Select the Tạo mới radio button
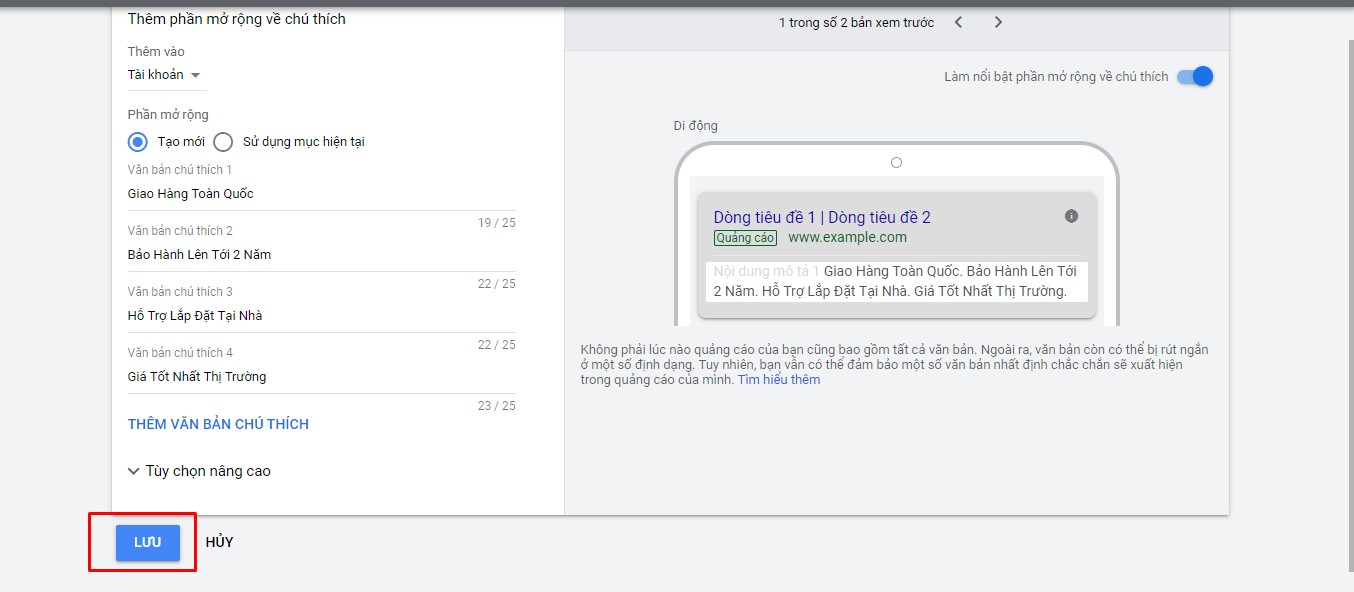This screenshot has height=592, width=1354. 138,142
